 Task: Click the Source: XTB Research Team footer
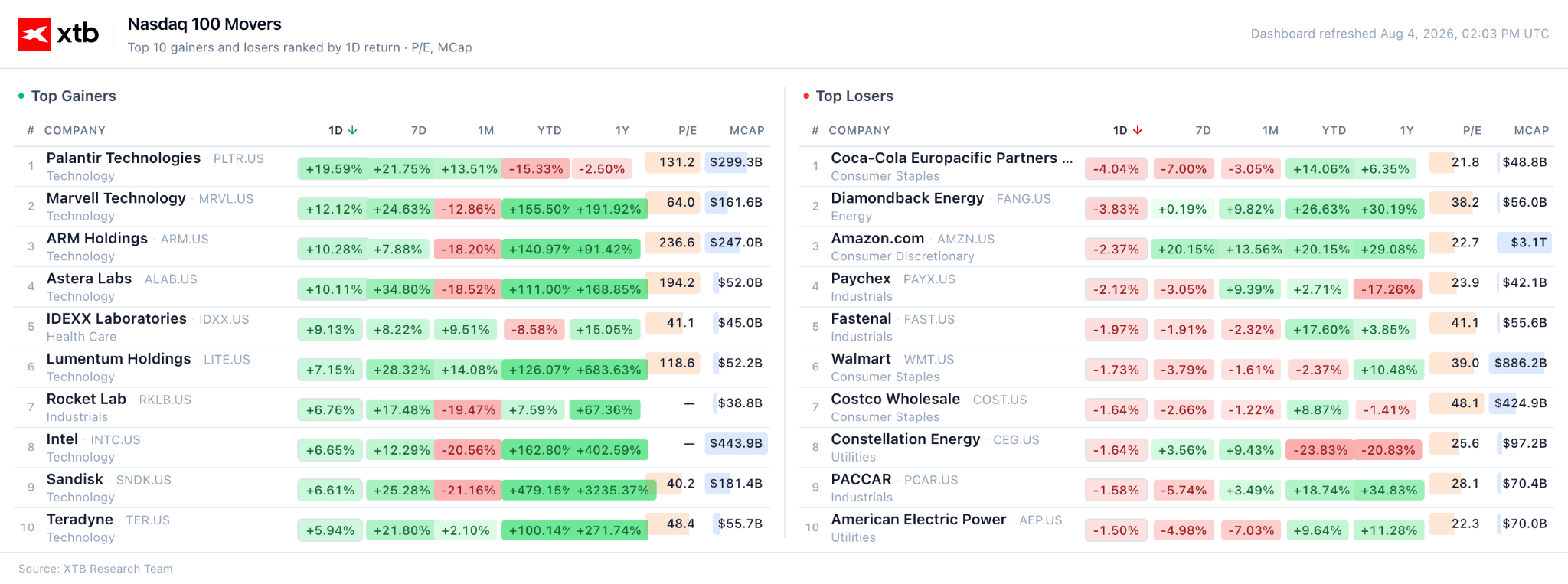pos(96,569)
